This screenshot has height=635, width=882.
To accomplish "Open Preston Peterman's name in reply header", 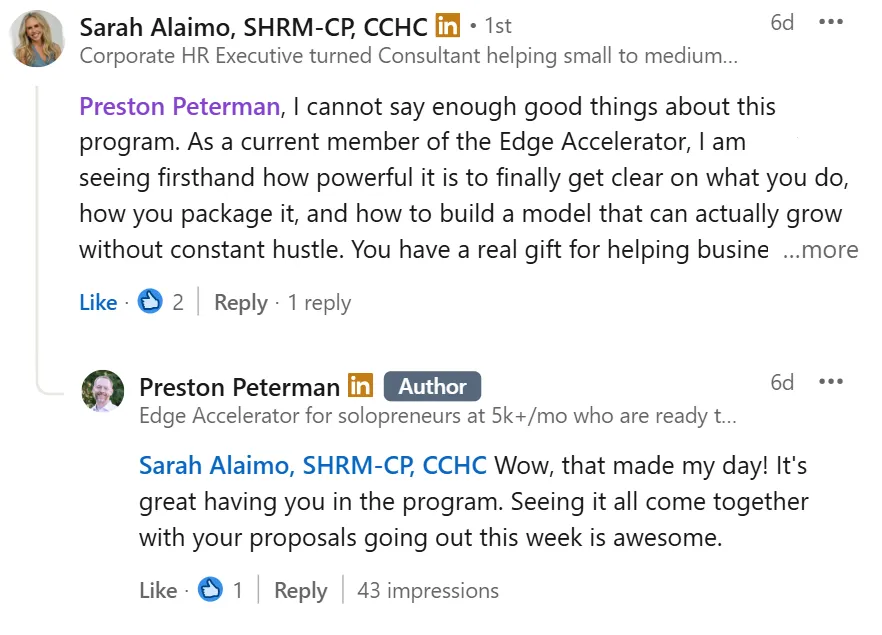I will tap(239, 386).
